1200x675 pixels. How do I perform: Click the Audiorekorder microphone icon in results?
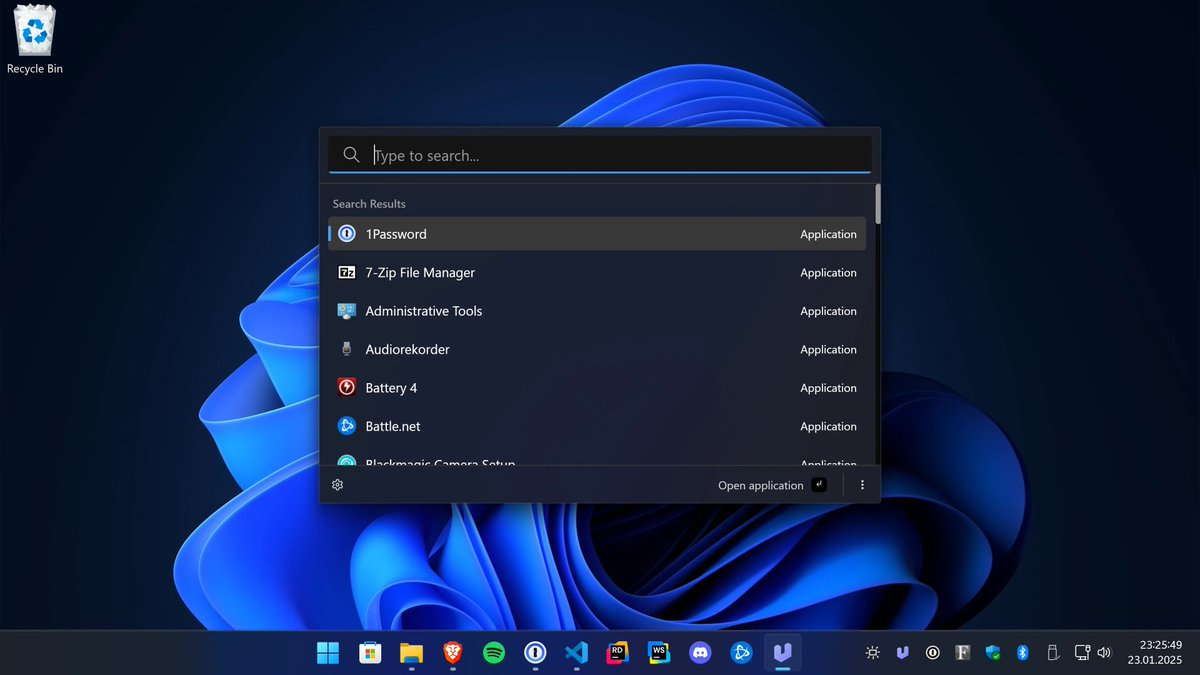pyautogui.click(x=347, y=349)
